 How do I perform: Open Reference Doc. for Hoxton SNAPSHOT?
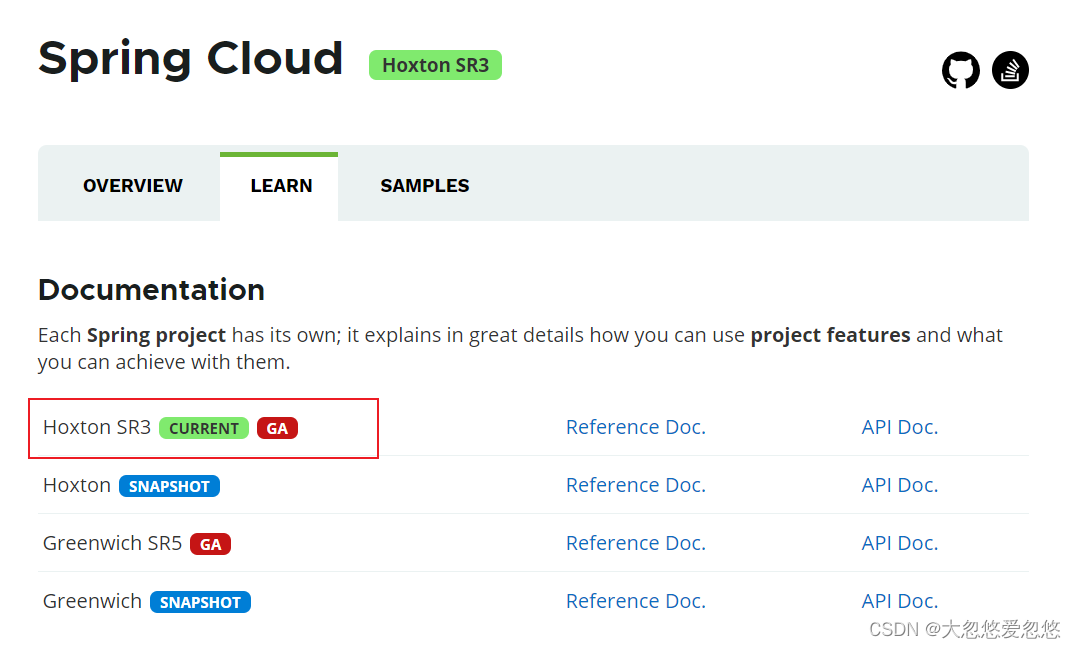(x=635, y=485)
